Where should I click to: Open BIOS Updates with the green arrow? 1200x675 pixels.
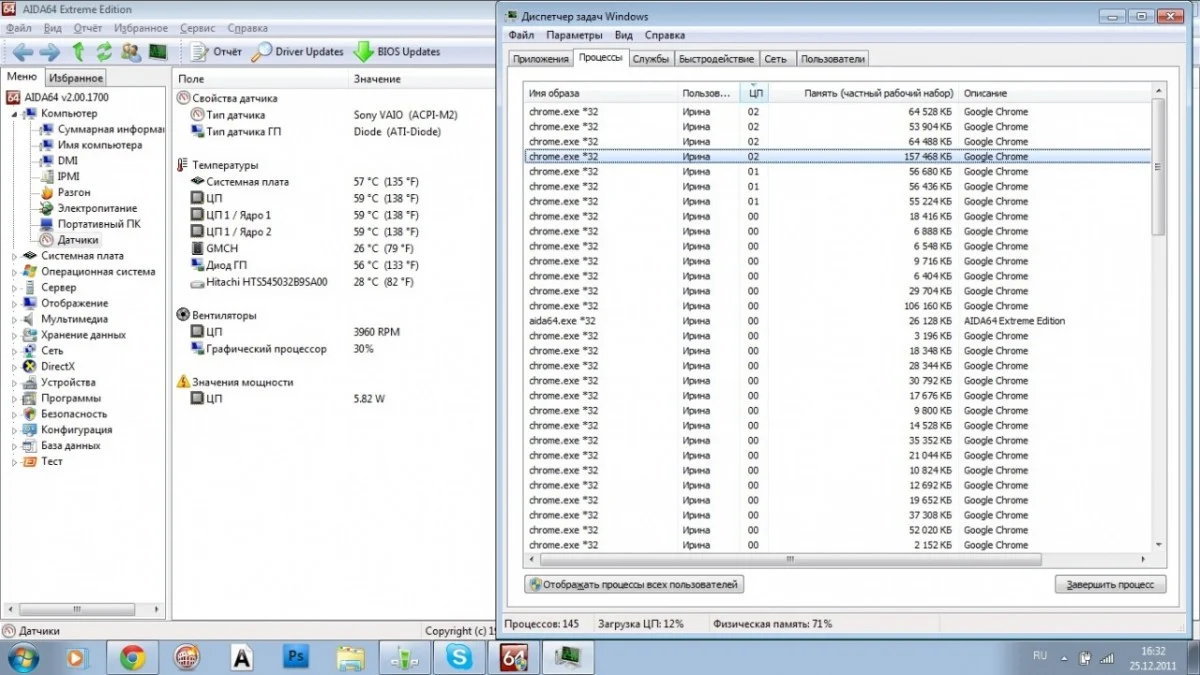(396, 52)
